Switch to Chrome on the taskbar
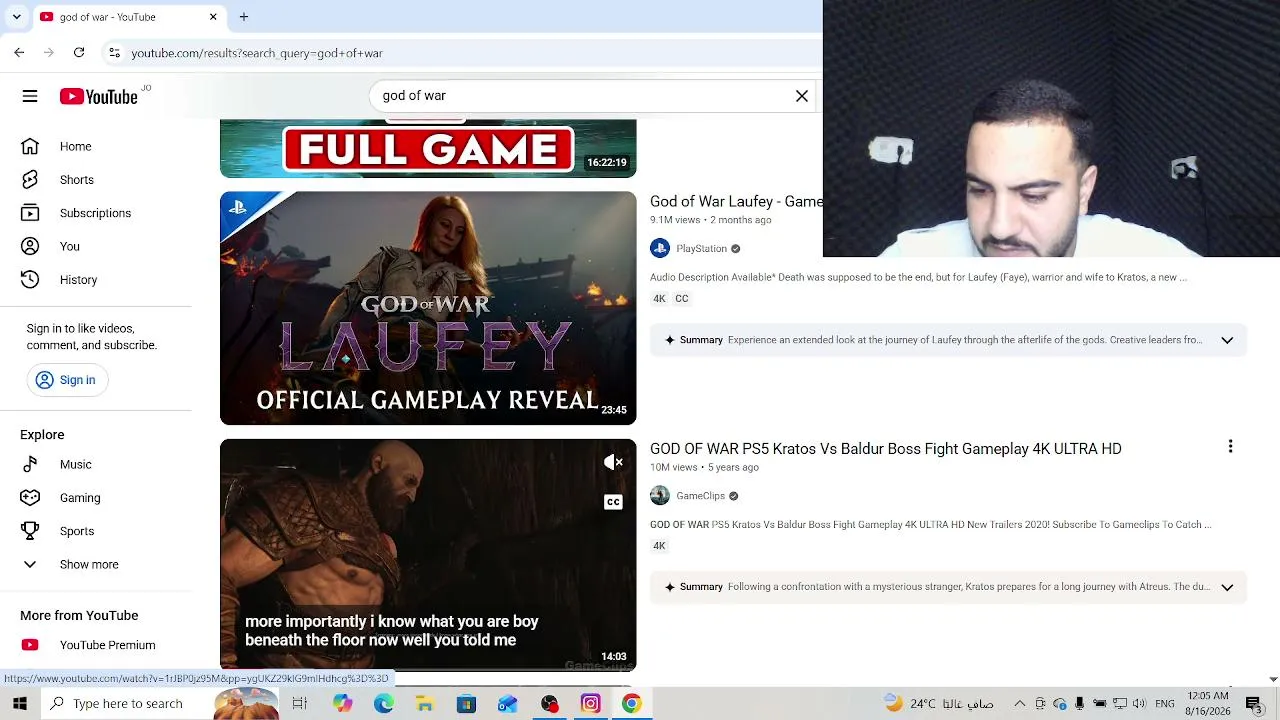Image resolution: width=1280 pixels, height=720 pixels. [631, 704]
